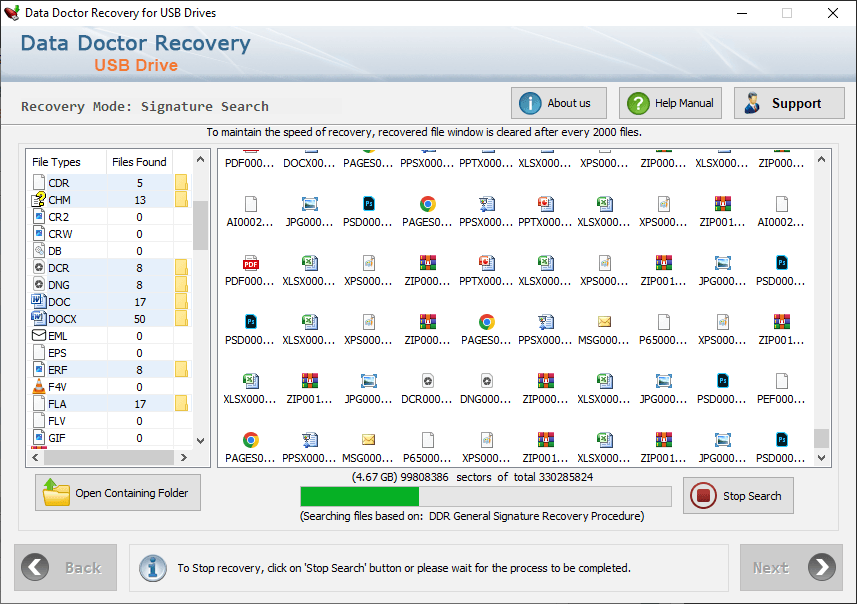
Task: Select the ERF image type icon
Action: tap(39, 370)
